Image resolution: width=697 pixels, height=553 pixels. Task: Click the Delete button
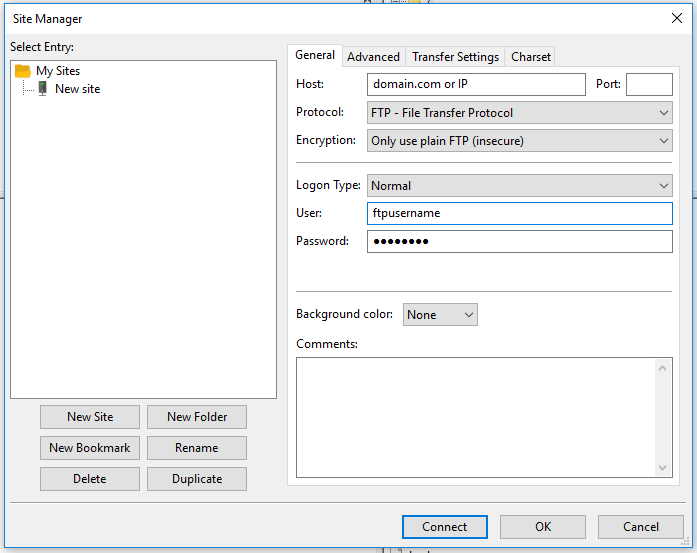pyautogui.click(x=90, y=479)
